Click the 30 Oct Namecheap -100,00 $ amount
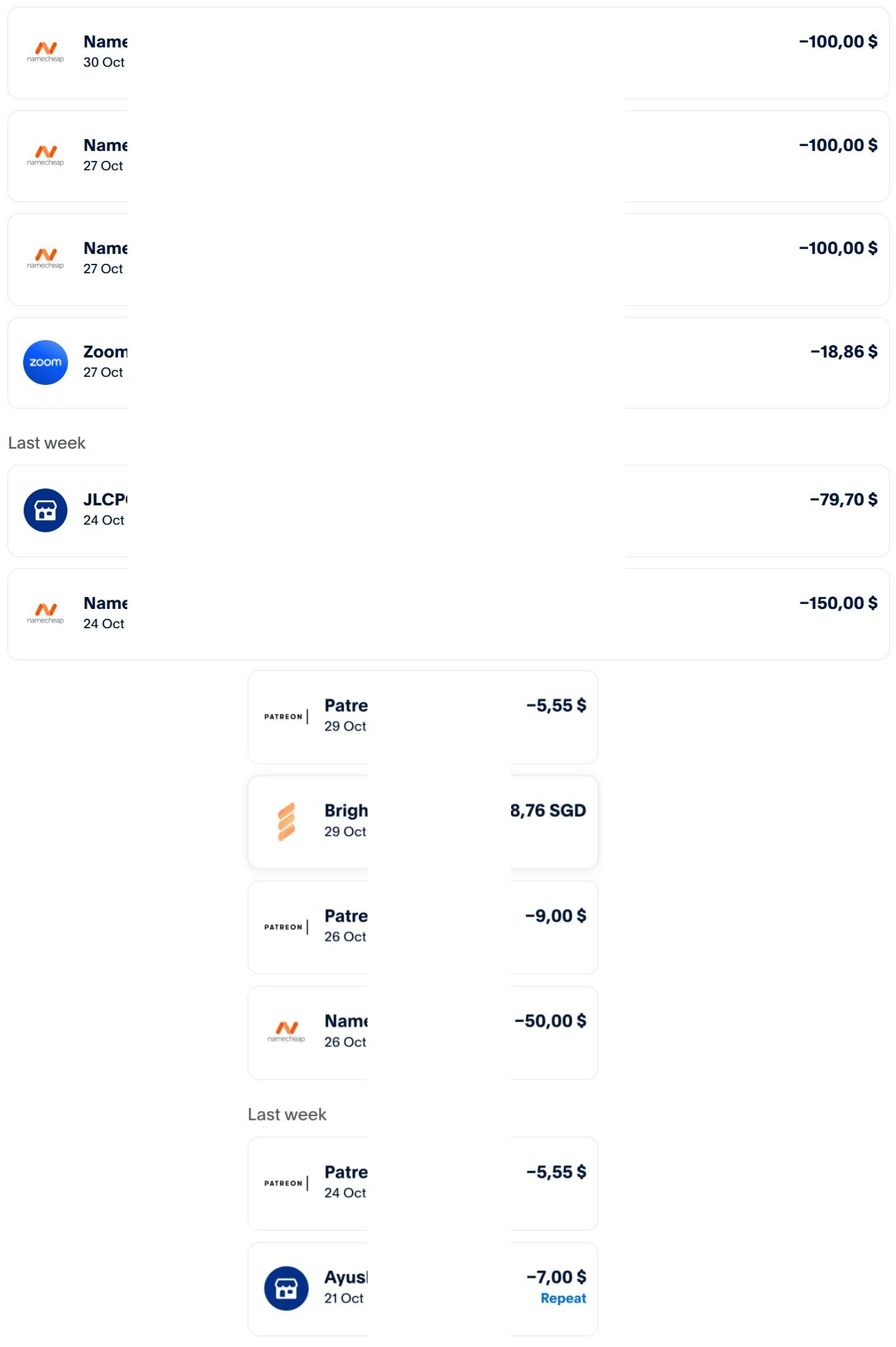 (x=838, y=42)
